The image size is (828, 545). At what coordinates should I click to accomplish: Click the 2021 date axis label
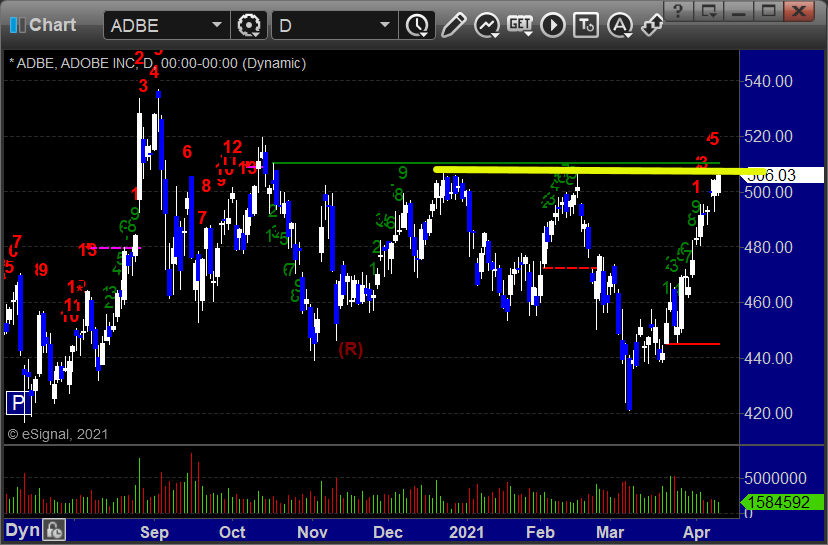(466, 532)
